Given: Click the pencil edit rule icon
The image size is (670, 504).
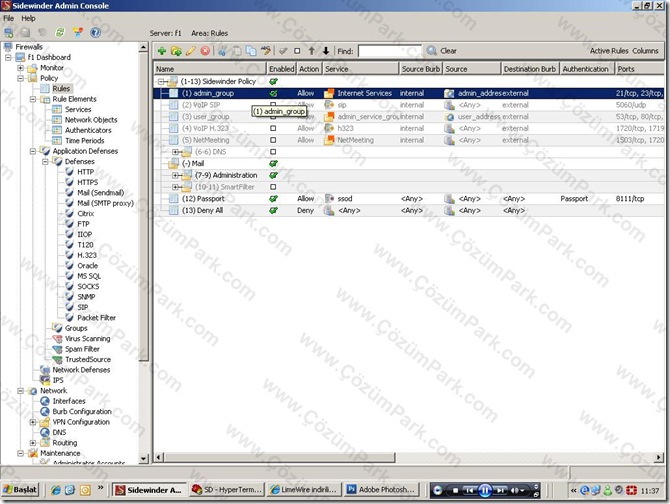Looking at the screenshot, I should (x=191, y=51).
